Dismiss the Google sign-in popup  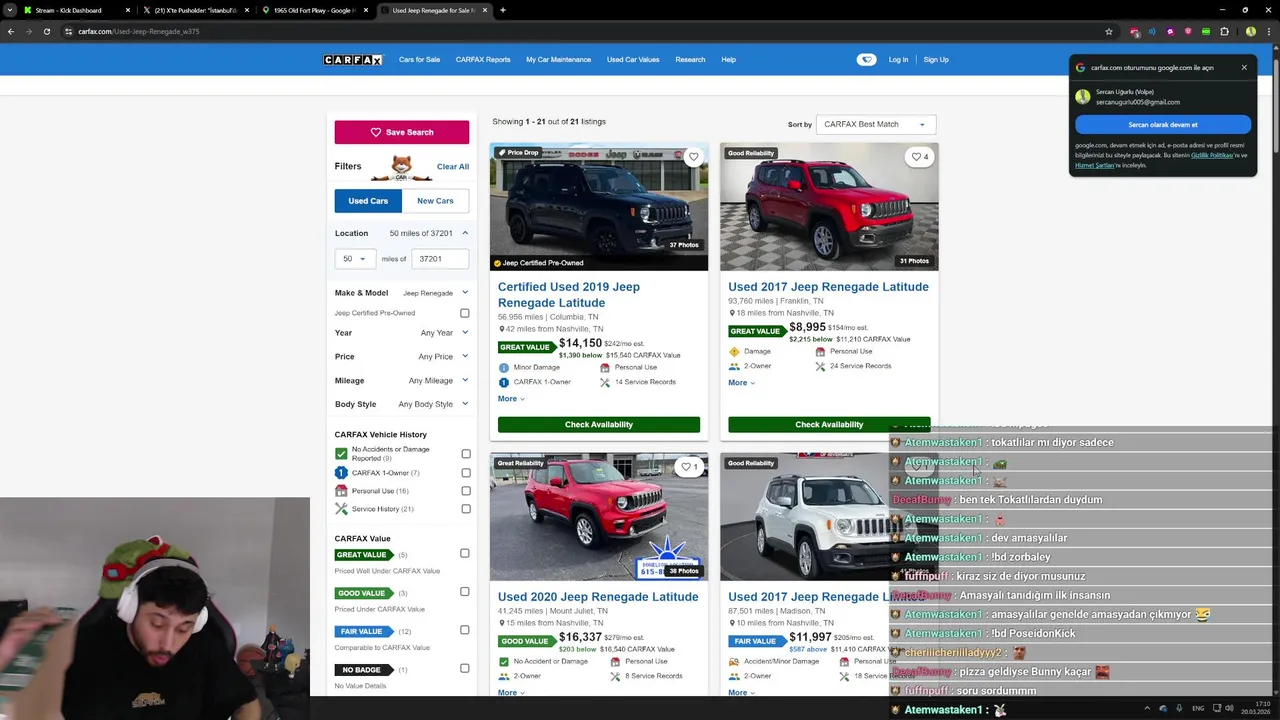1244,68
